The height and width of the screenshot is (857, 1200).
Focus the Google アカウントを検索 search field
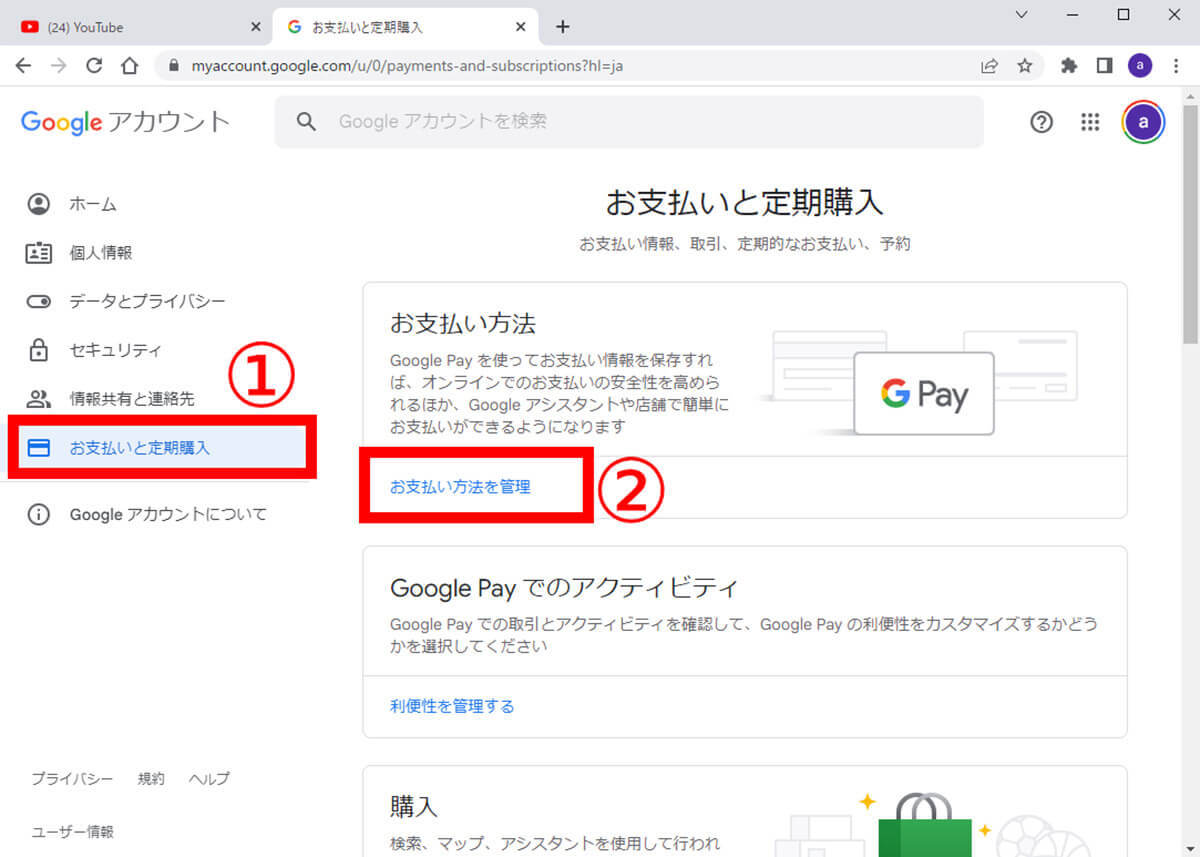coord(629,122)
